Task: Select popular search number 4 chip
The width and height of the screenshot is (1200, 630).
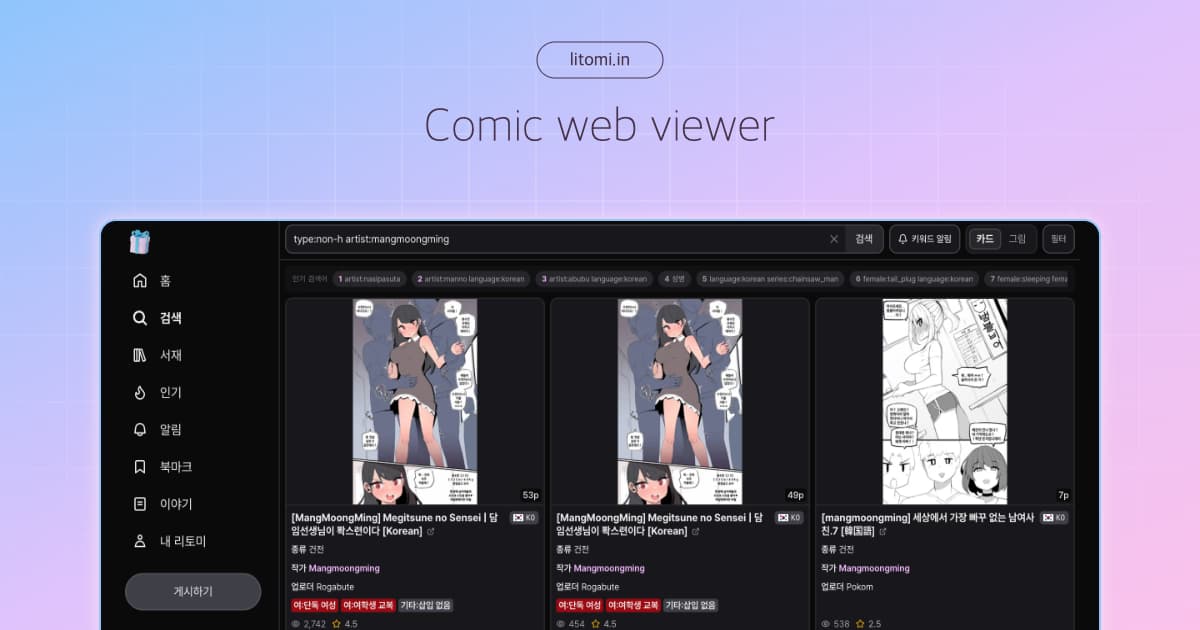Action: click(x=674, y=279)
